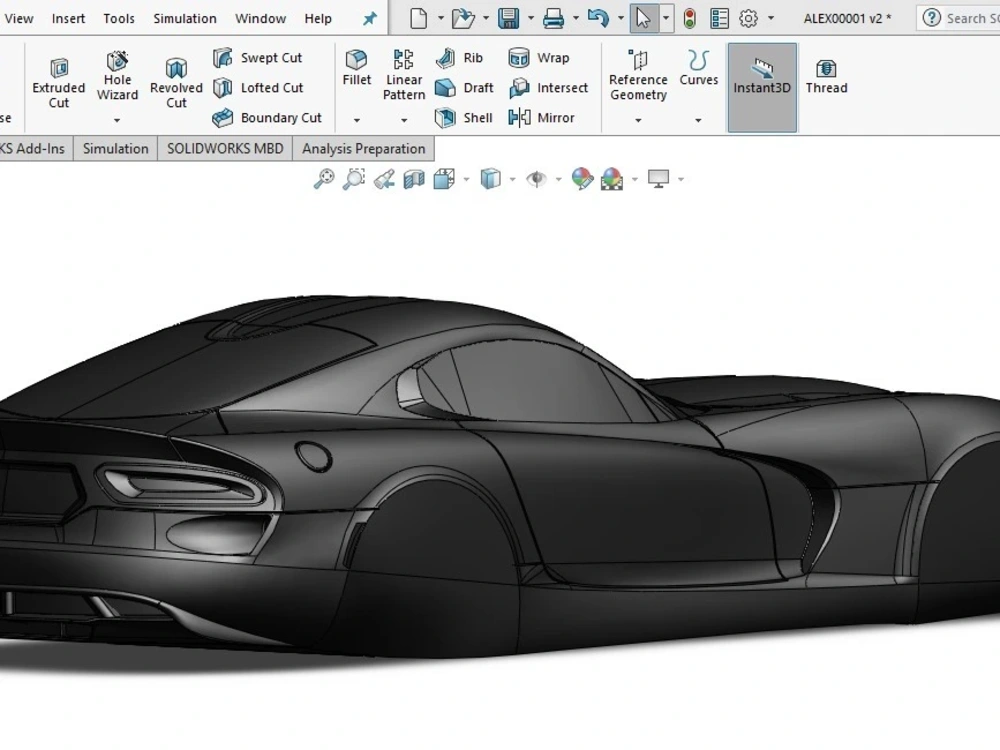The image size is (1000, 750).
Task: Select the Zoom to Fit icon
Action: pyautogui.click(x=322, y=178)
